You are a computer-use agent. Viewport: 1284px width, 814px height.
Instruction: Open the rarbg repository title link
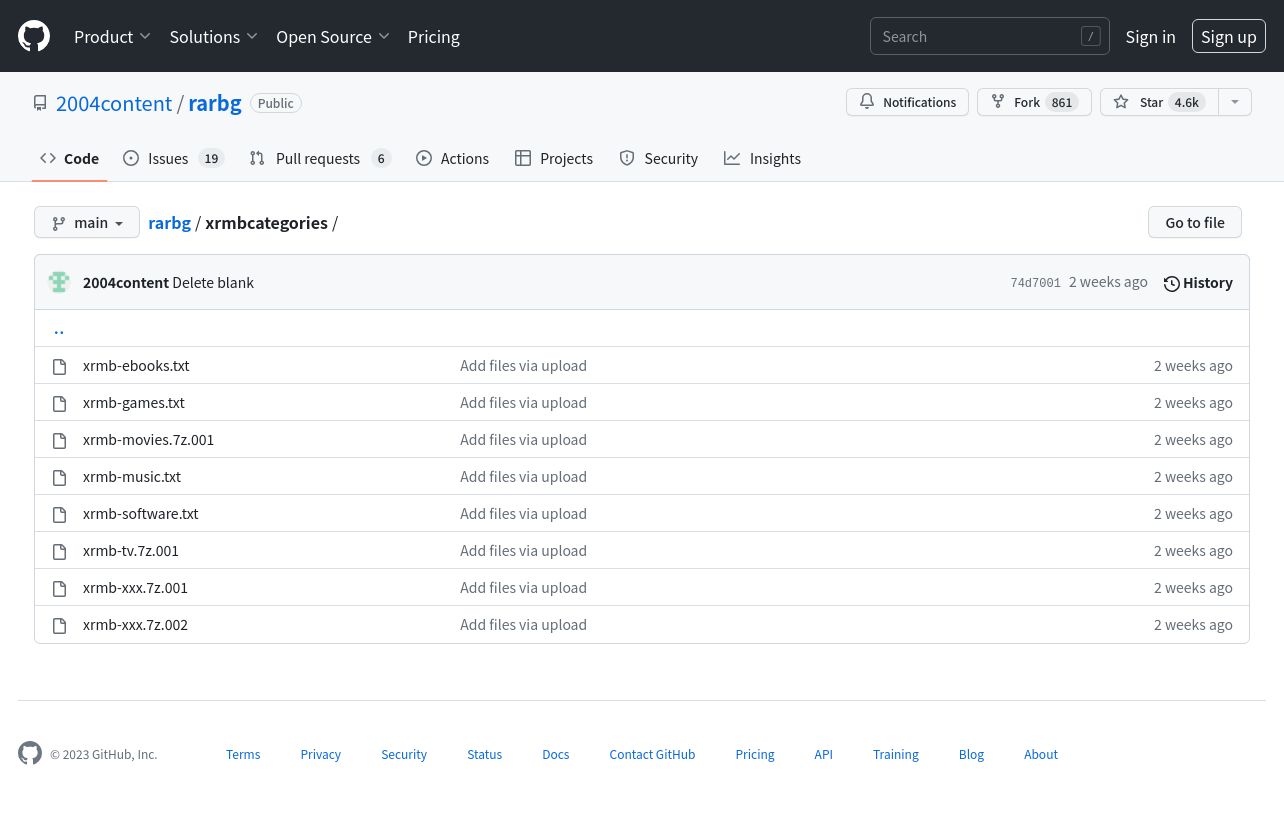tap(215, 103)
